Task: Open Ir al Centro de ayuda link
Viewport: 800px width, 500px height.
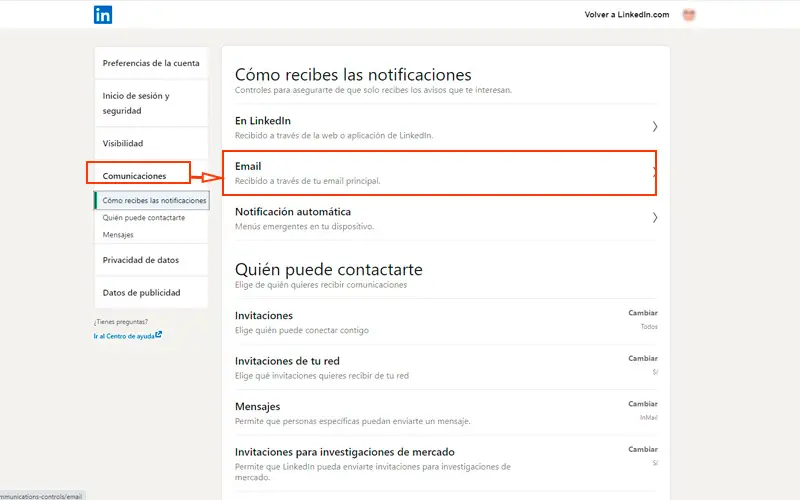Action: 124,336
